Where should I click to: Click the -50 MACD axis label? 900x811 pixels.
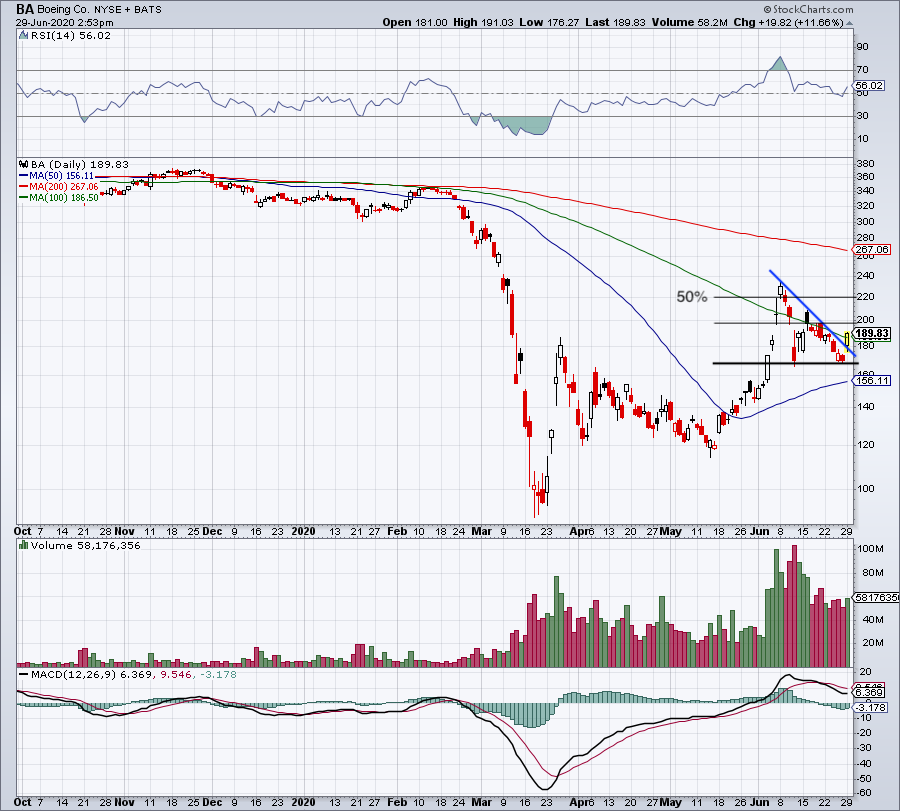pyautogui.click(x=863, y=779)
